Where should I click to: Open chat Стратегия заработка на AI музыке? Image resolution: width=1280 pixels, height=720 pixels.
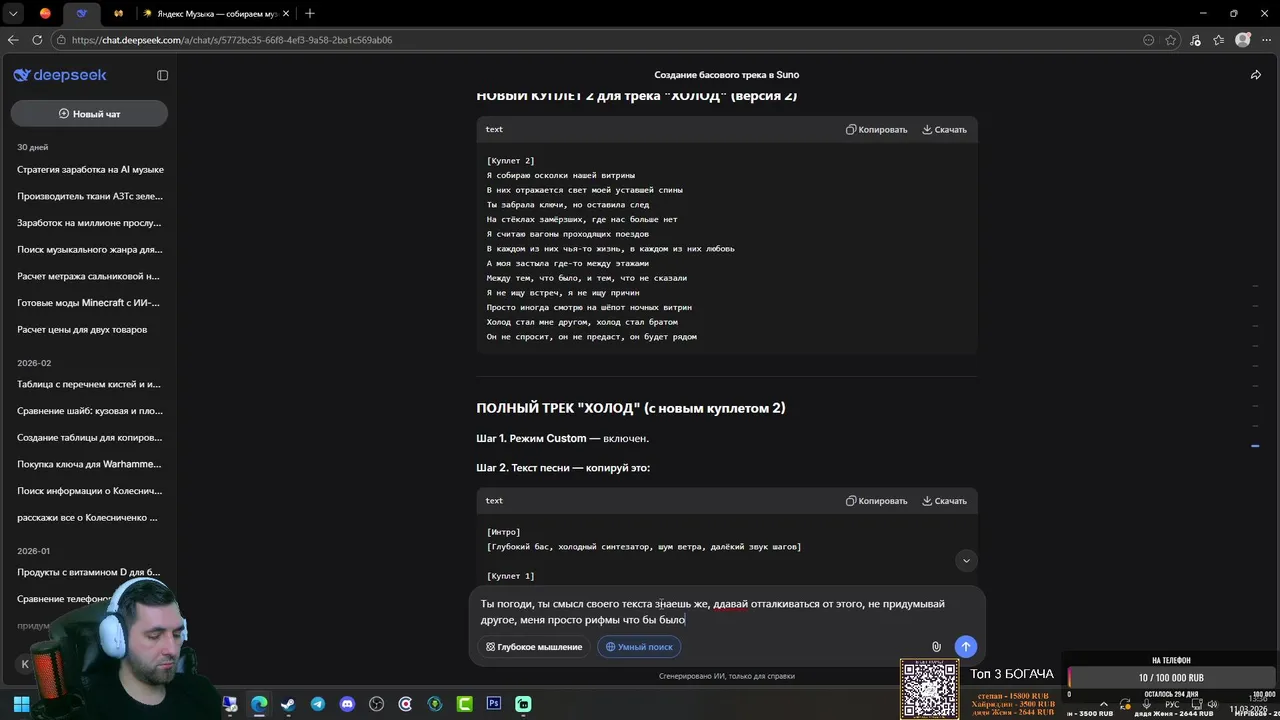click(90, 170)
